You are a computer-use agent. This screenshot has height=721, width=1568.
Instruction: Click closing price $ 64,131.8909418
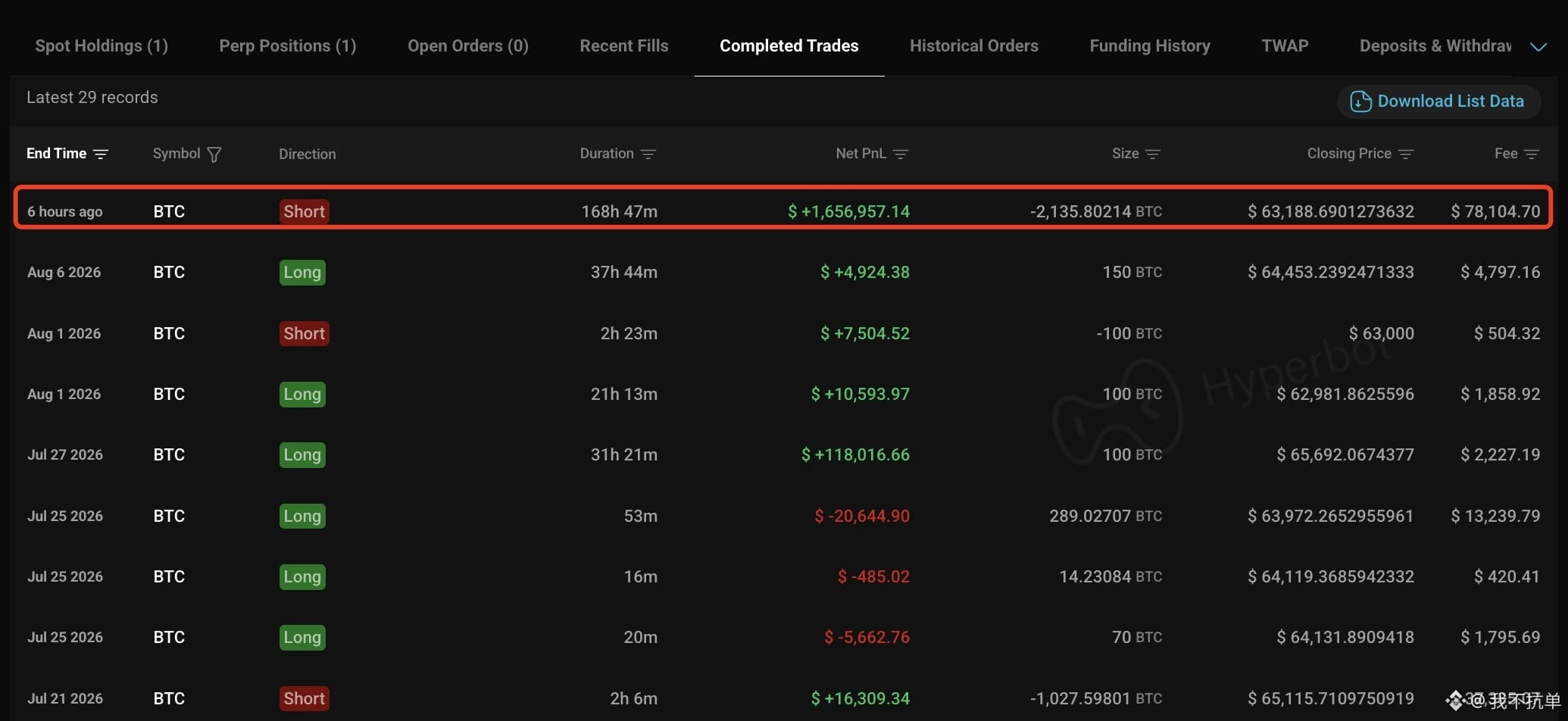click(1345, 637)
